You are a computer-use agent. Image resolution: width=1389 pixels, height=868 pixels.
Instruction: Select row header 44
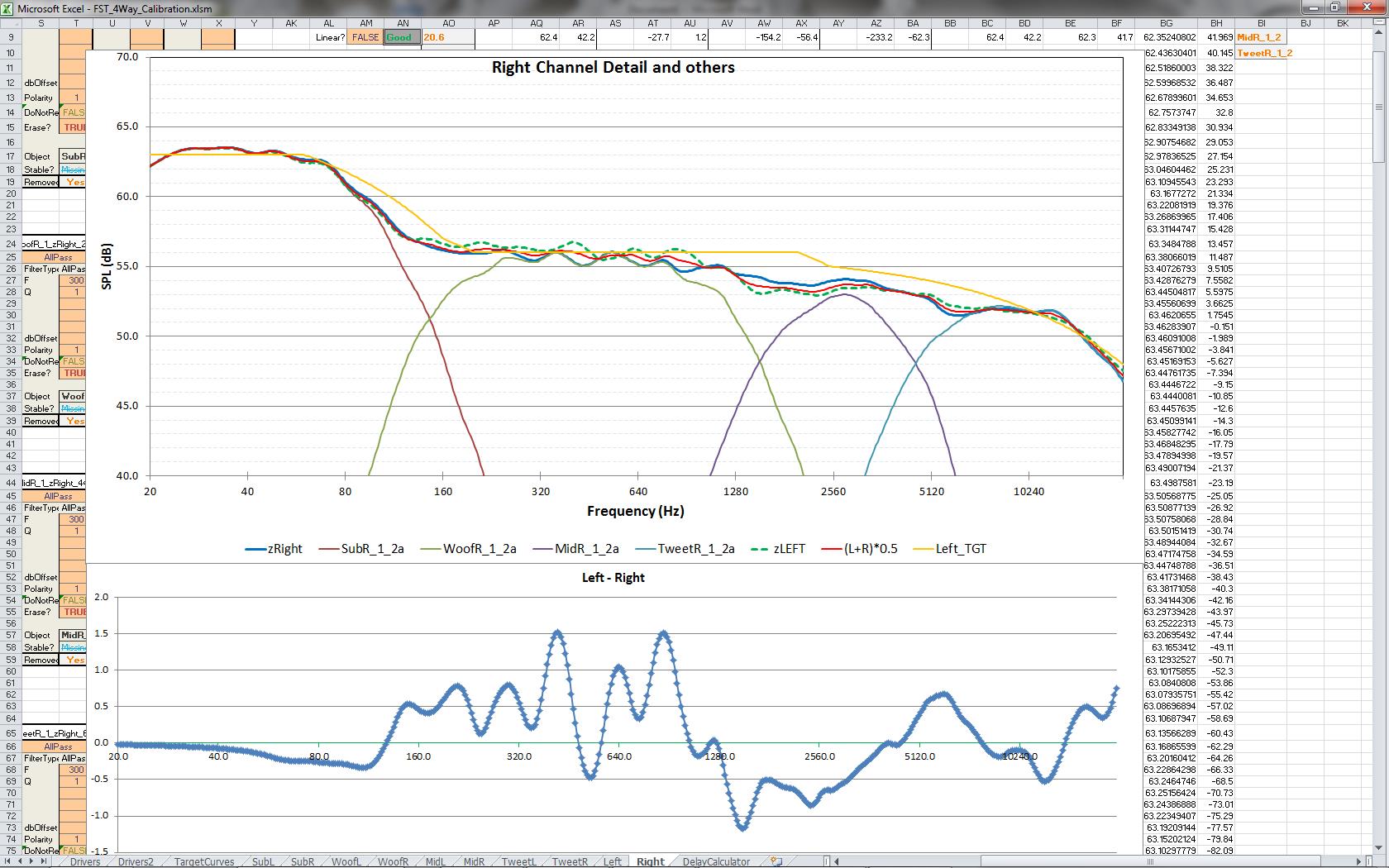11,483
